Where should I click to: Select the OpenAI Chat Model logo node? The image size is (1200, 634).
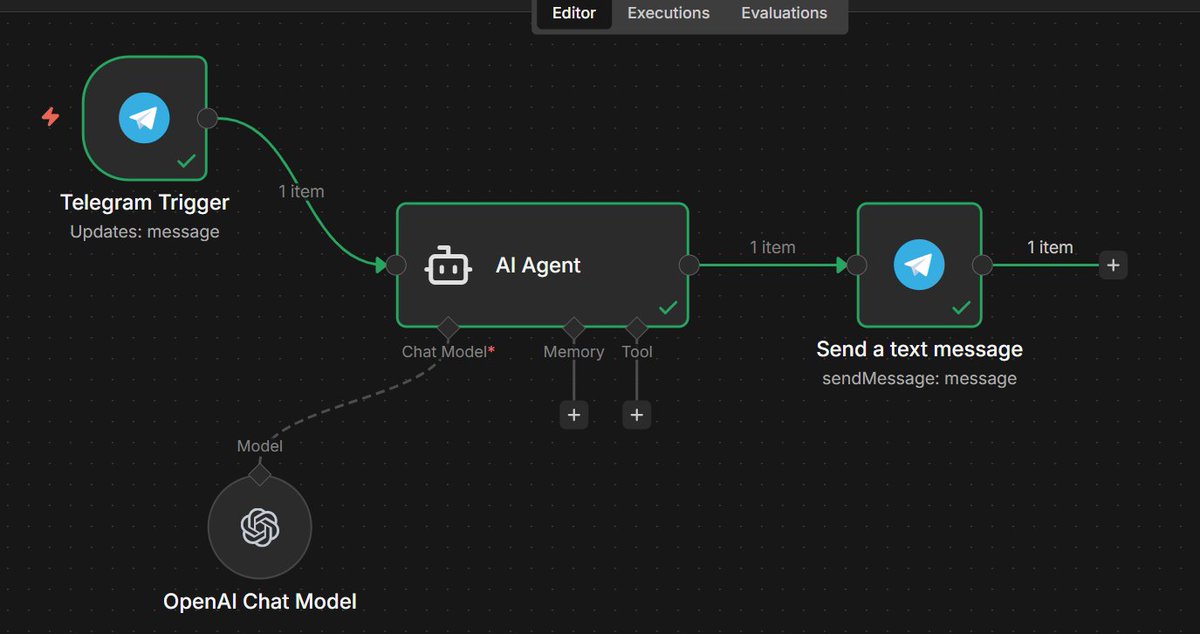click(x=260, y=527)
